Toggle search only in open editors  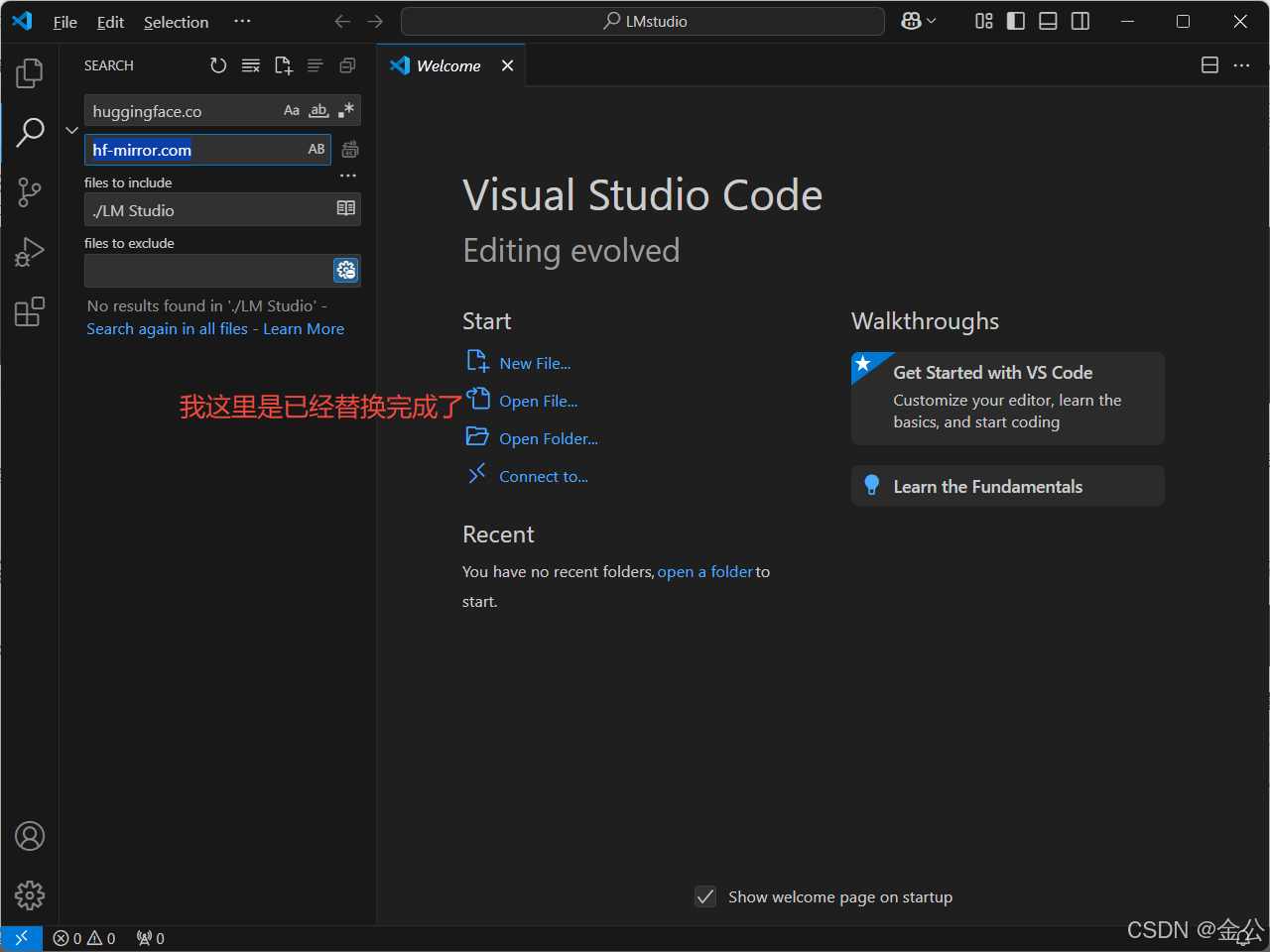[x=346, y=209]
